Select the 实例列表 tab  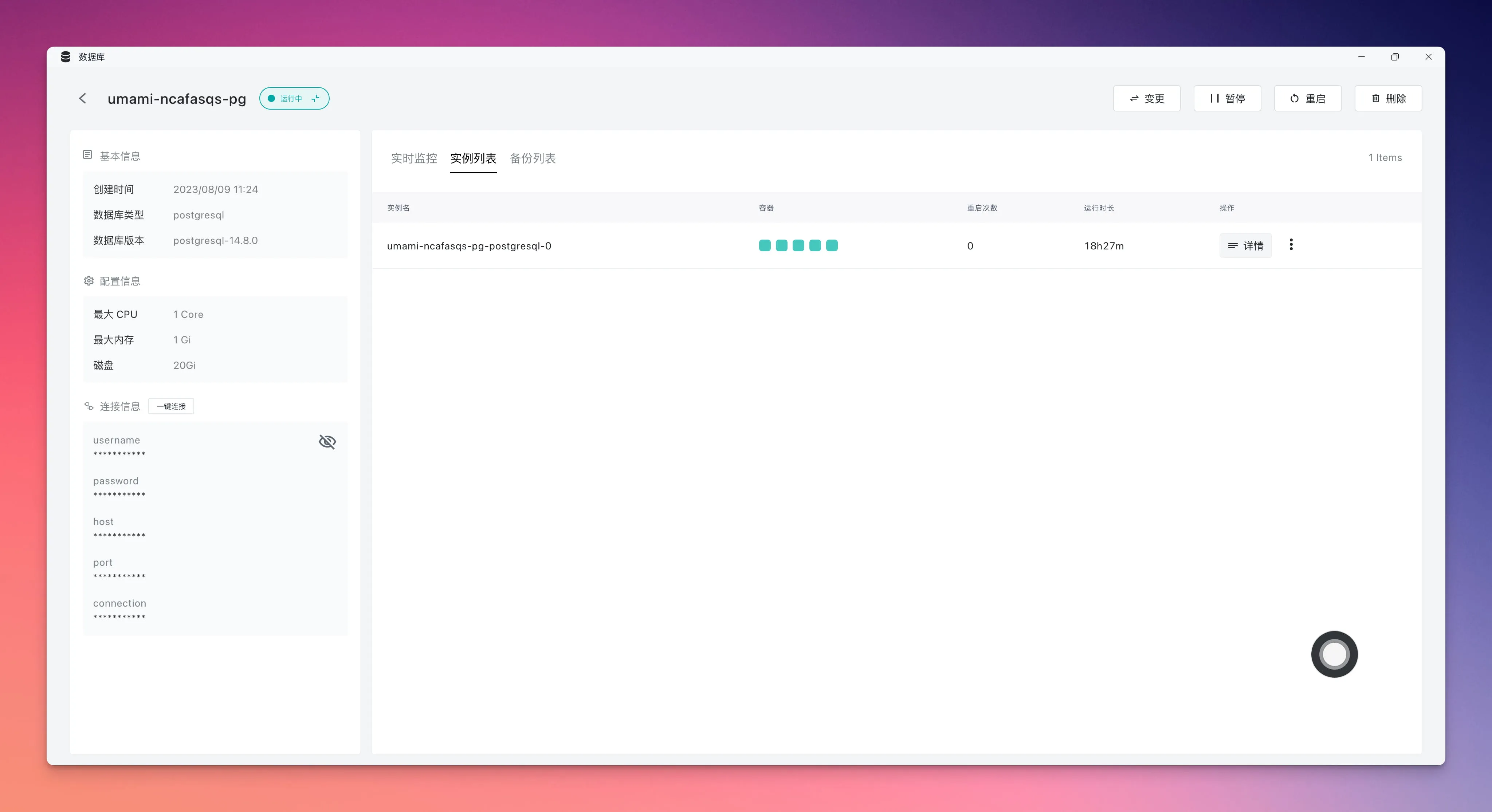pos(473,158)
